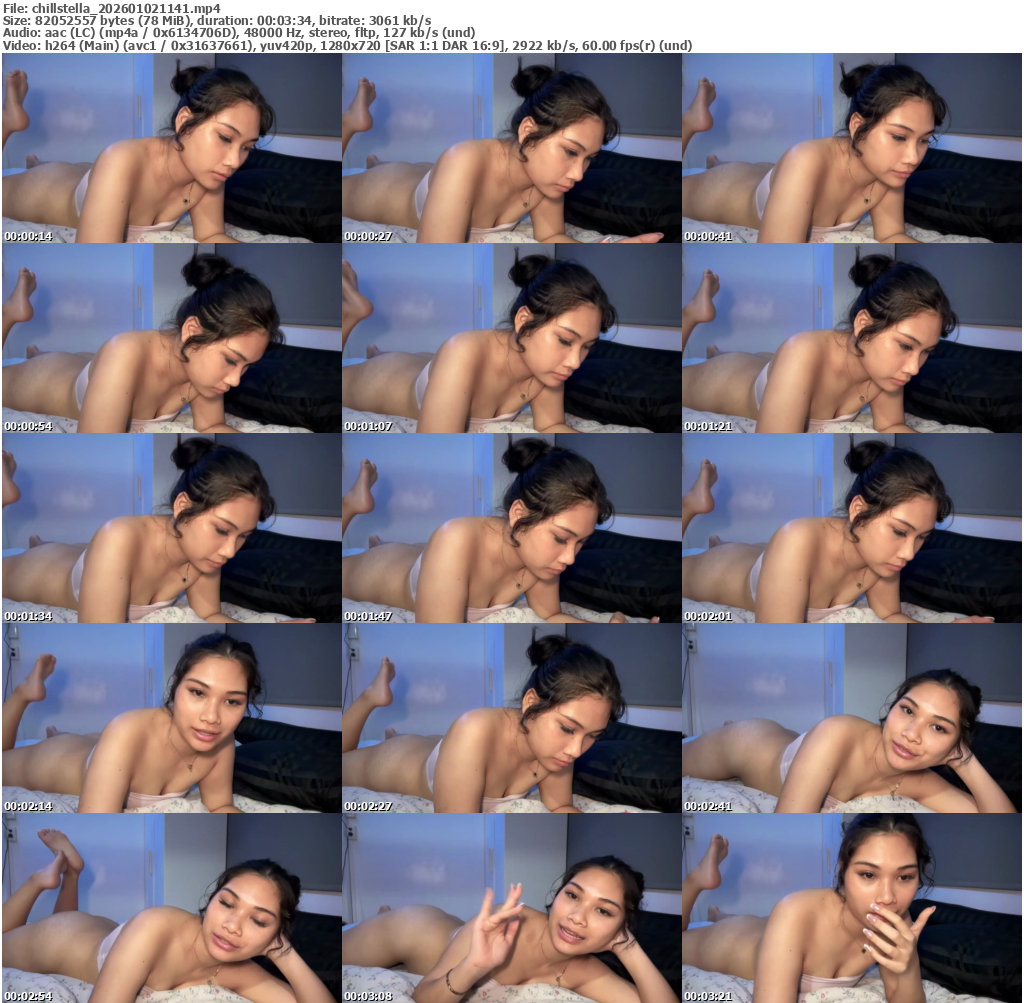Click the frame stamped 00:02:41
Viewport: 1024px width, 1003px height.
(x=852, y=718)
